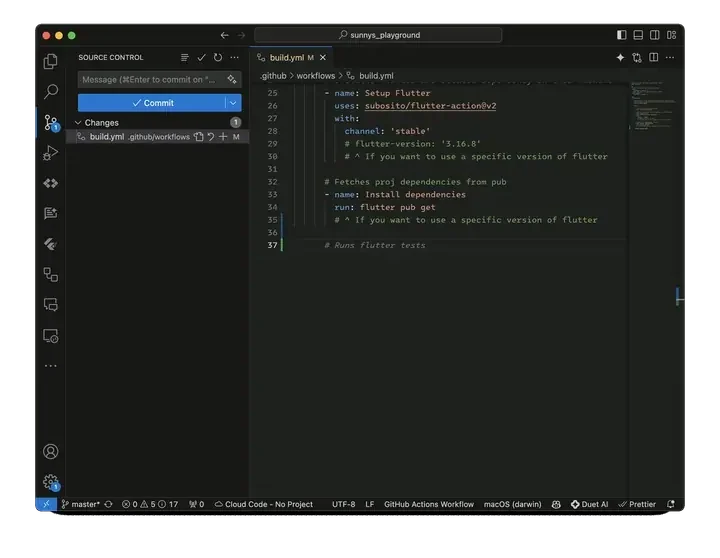
Task: Click Cloud Code - No Project status item
Action: click(264, 504)
